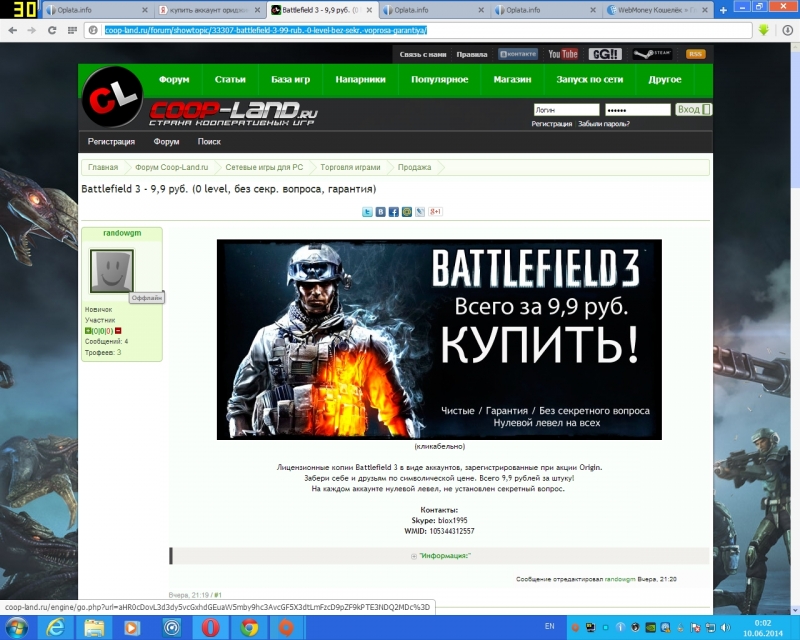Open the speed dial grid icon
The image size is (800, 640).
pyautogui.click(x=72, y=31)
